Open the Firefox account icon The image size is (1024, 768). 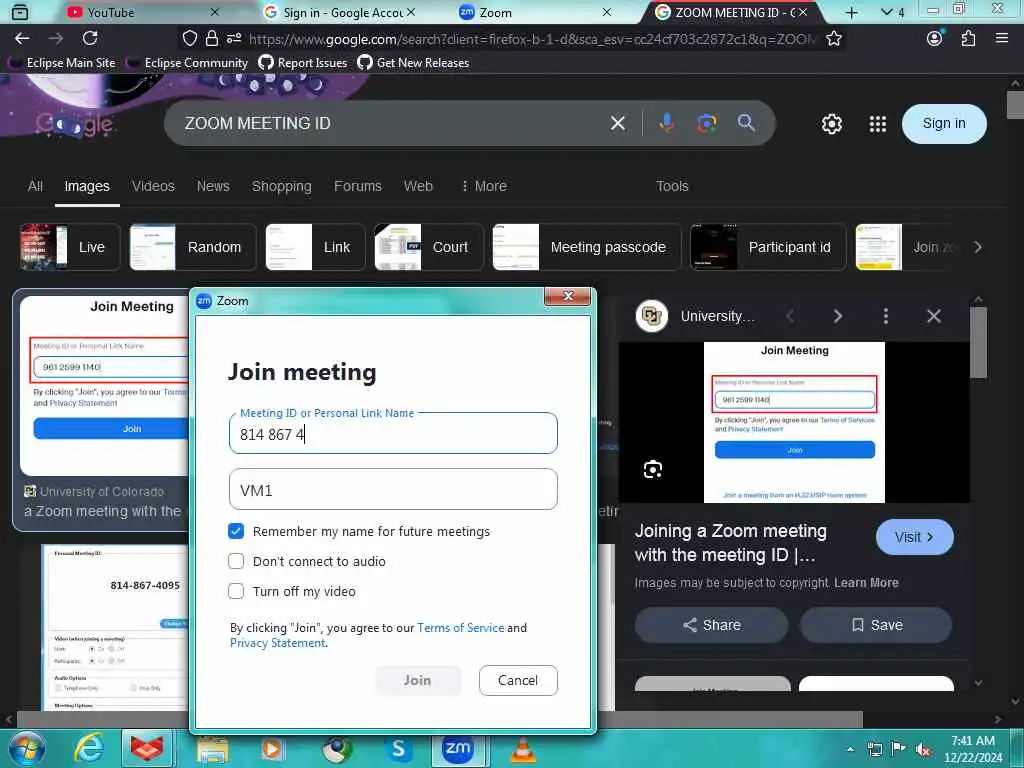[x=935, y=39]
